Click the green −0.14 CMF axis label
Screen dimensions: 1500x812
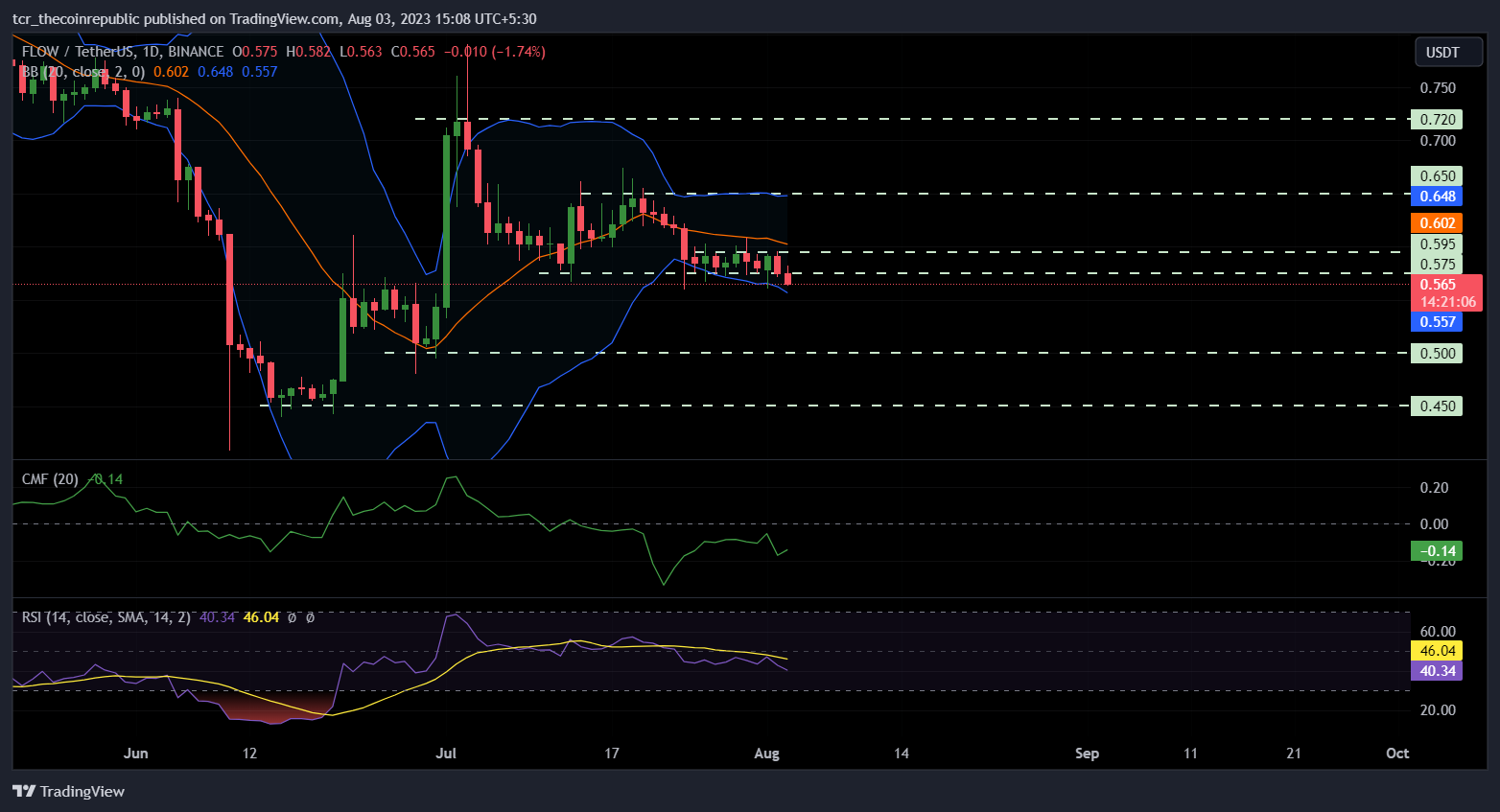pyautogui.click(x=1437, y=551)
